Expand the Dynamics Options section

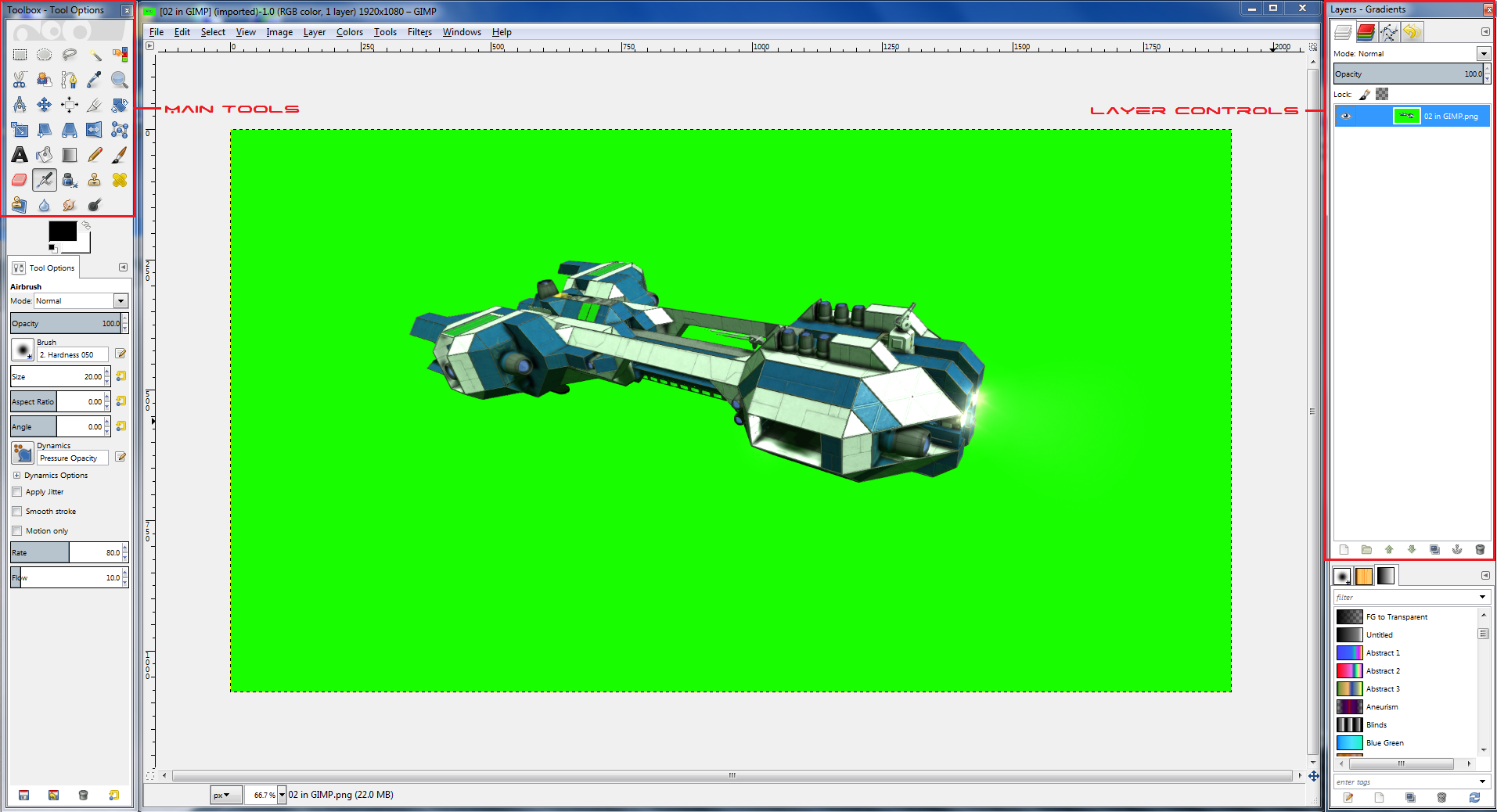(16, 476)
